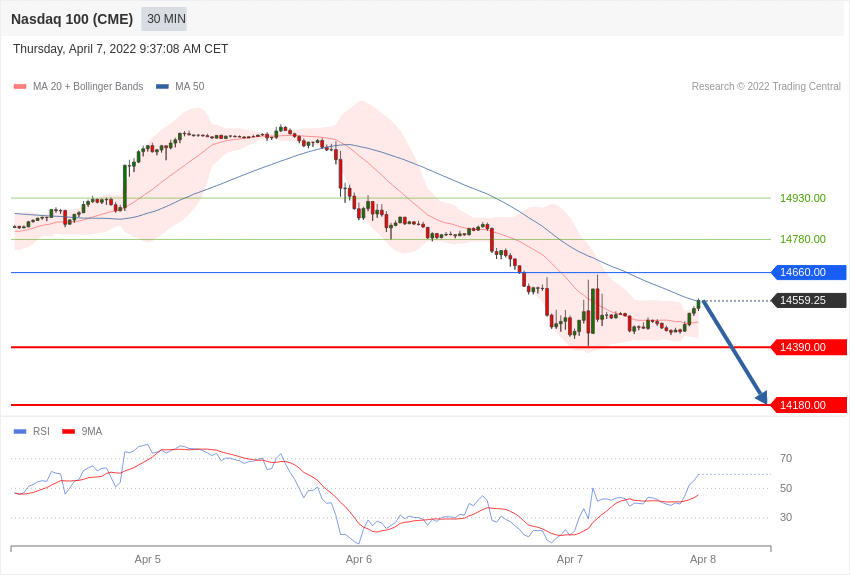Click the red 14180.00 support price tag

(809, 405)
